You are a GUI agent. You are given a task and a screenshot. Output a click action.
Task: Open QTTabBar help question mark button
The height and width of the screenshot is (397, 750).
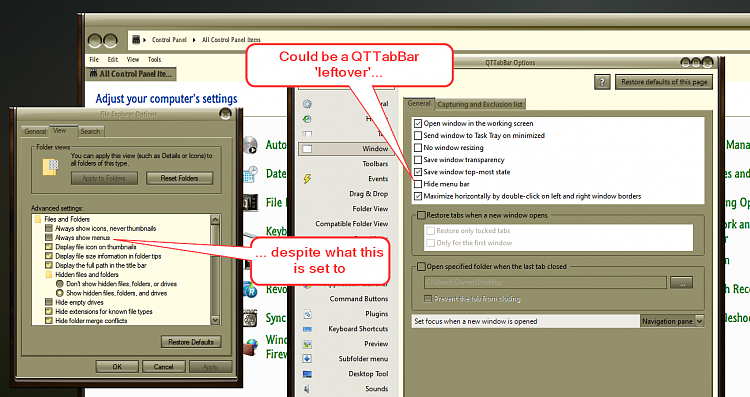(602, 82)
